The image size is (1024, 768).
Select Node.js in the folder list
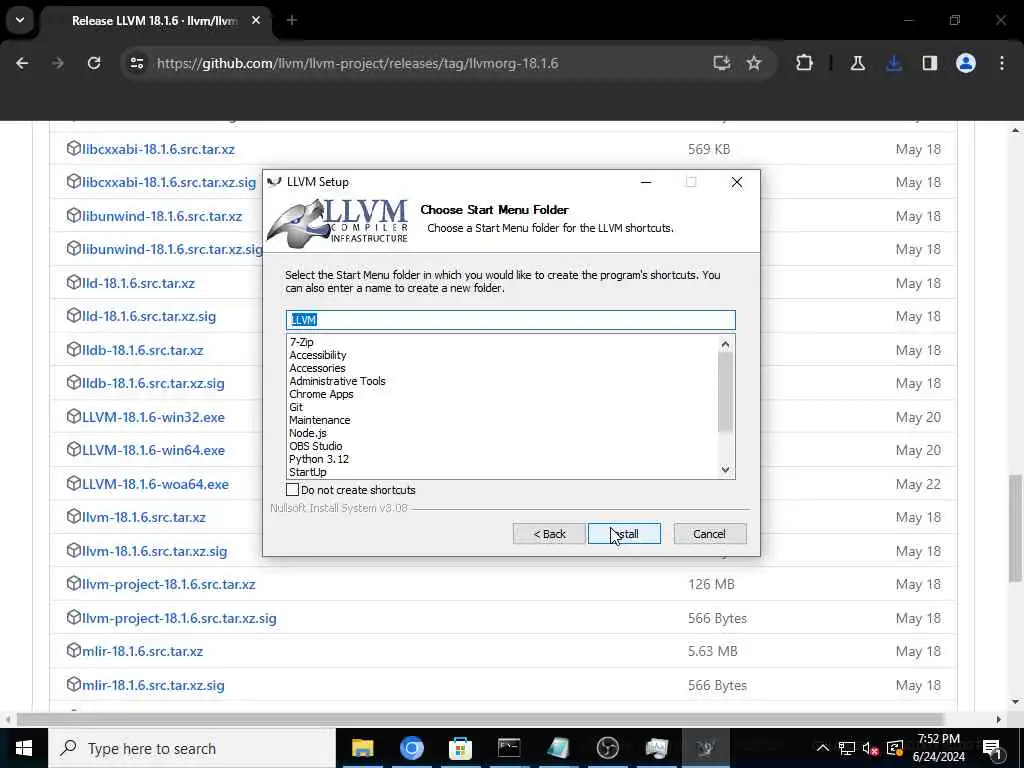(x=308, y=433)
